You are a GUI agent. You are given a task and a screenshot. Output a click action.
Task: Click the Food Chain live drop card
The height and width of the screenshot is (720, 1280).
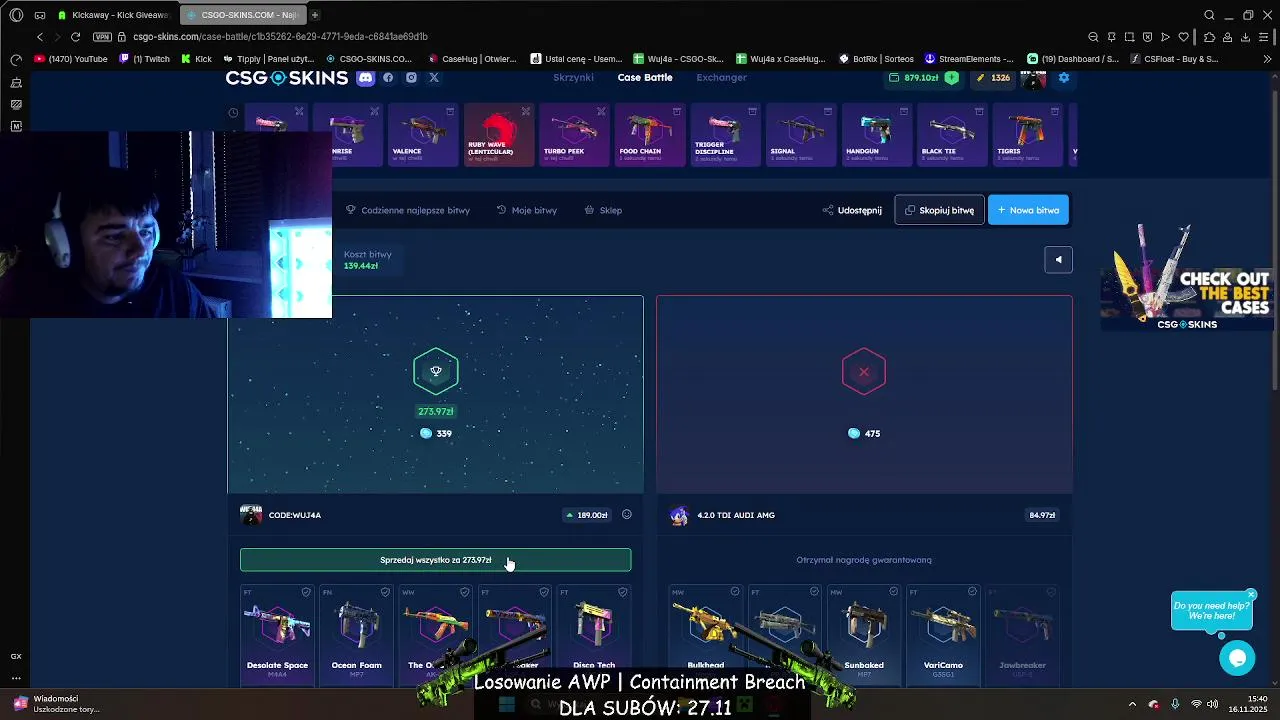pyautogui.click(x=650, y=134)
